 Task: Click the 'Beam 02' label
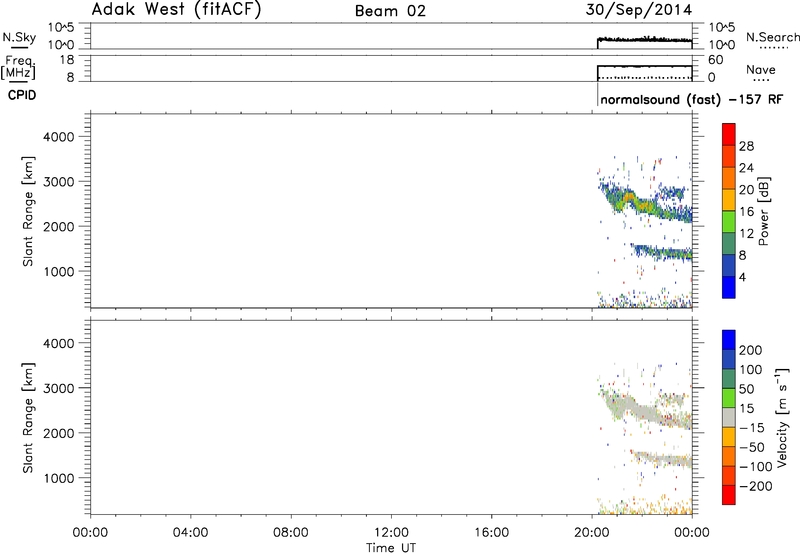tap(390, 11)
